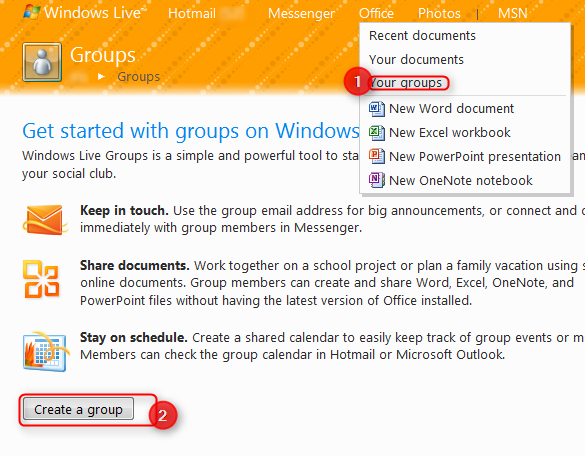Create a New Word document
585x456 pixels.
(451, 109)
